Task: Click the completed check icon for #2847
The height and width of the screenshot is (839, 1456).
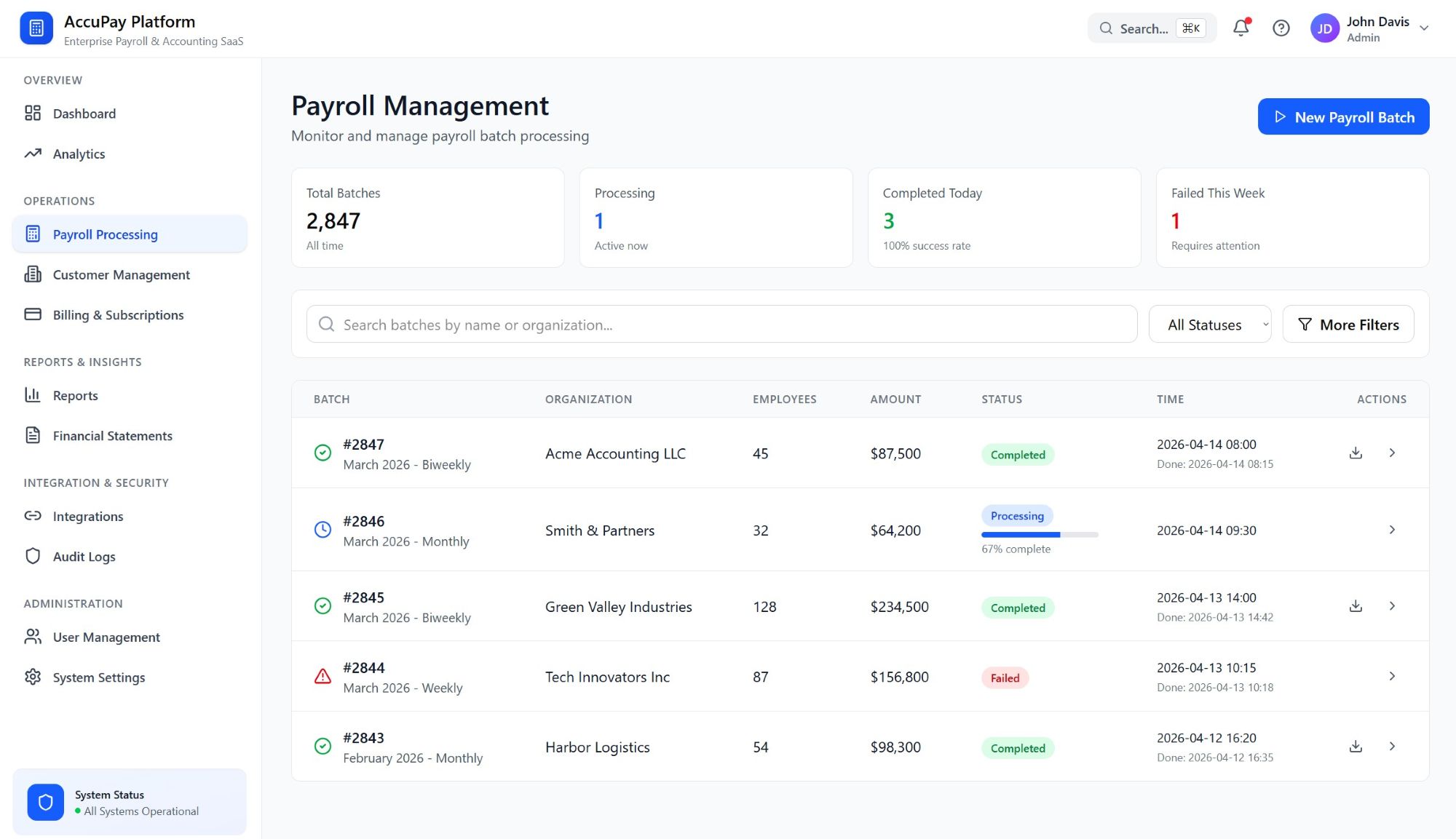Action: tap(323, 453)
